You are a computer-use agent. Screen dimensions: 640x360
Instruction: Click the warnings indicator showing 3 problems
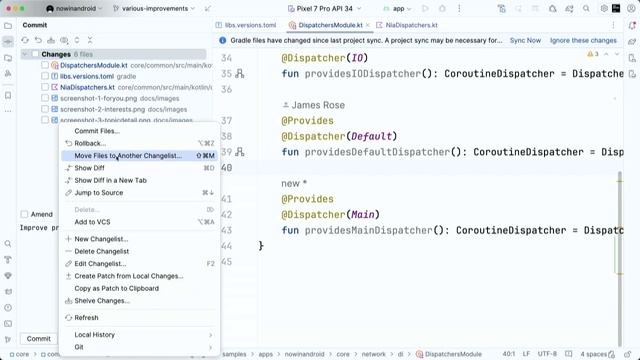coord(593,54)
